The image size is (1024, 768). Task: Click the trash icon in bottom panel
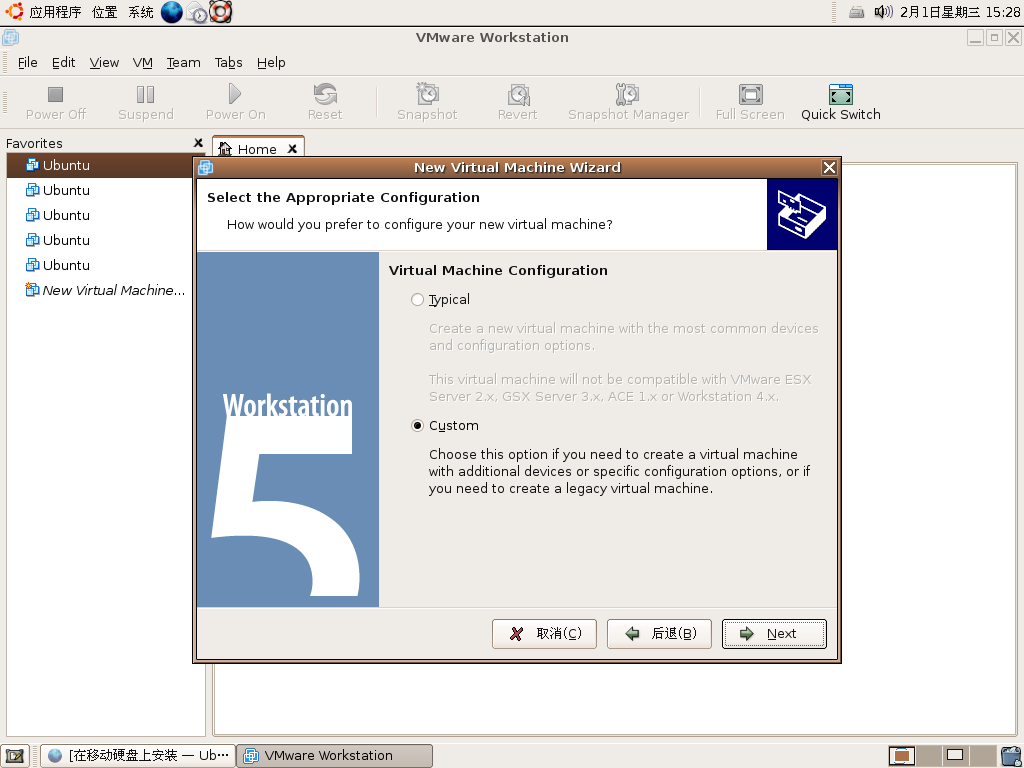point(1009,756)
